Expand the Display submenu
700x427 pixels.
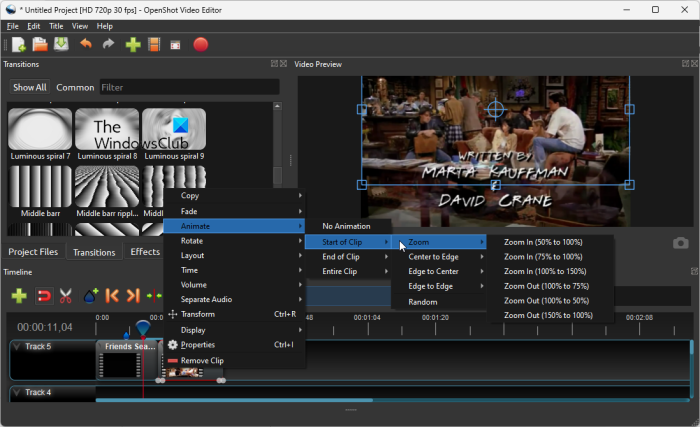[234, 330]
